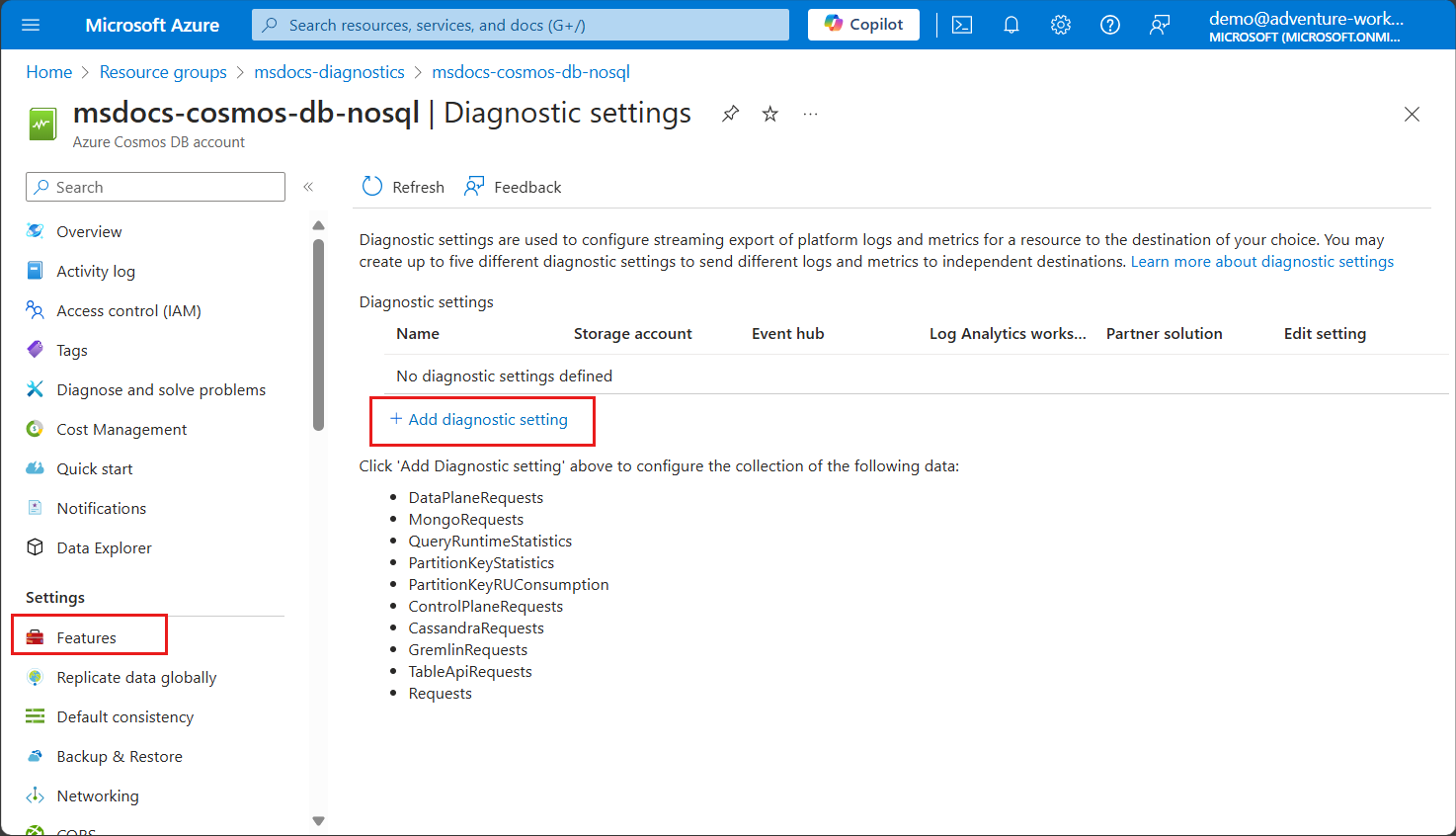Click the Quick start icon

tap(36, 468)
